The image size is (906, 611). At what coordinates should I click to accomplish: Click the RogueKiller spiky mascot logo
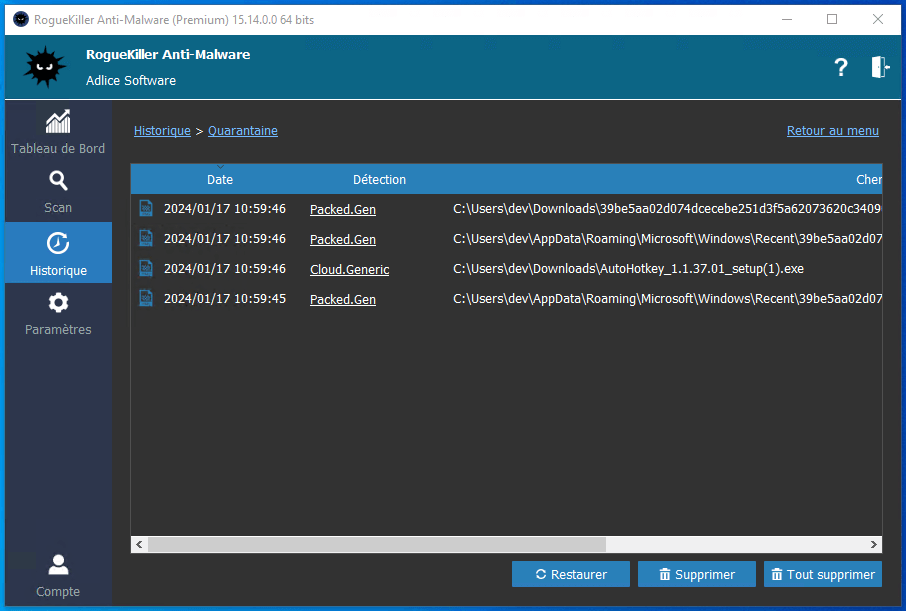point(44,67)
